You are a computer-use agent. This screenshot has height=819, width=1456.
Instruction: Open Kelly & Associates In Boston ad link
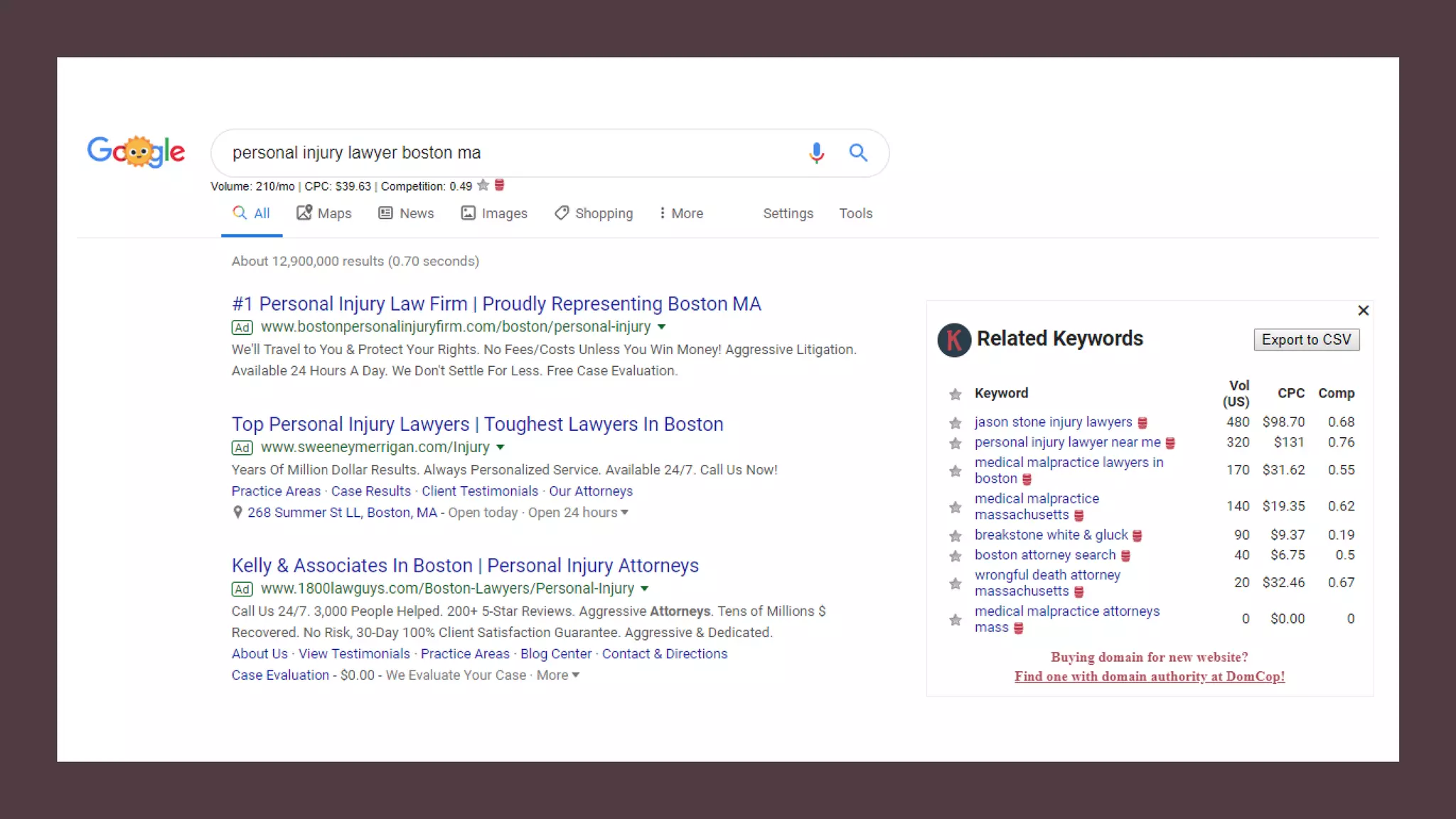tap(465, 565)
